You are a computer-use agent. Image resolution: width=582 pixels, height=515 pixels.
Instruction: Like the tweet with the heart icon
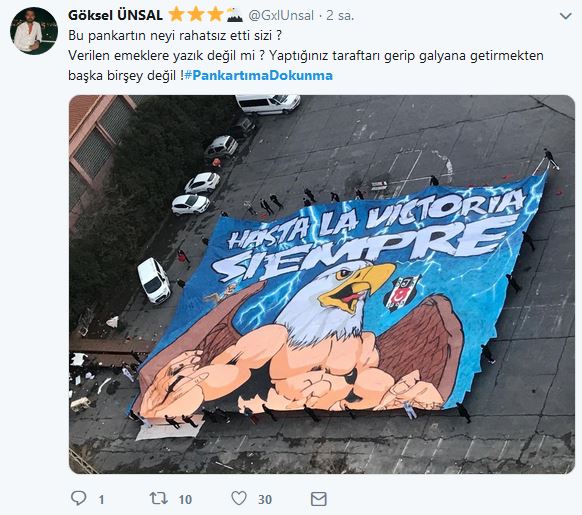pos(239,498)
